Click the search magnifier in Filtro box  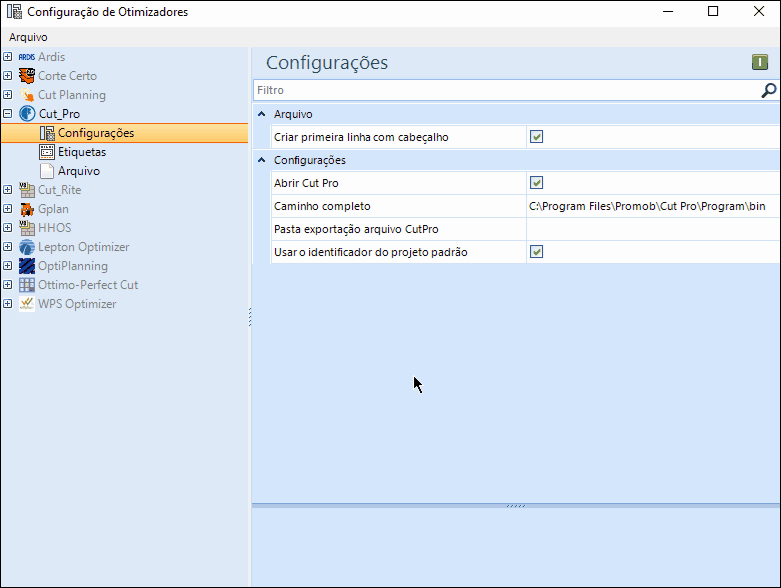(768, 90)
